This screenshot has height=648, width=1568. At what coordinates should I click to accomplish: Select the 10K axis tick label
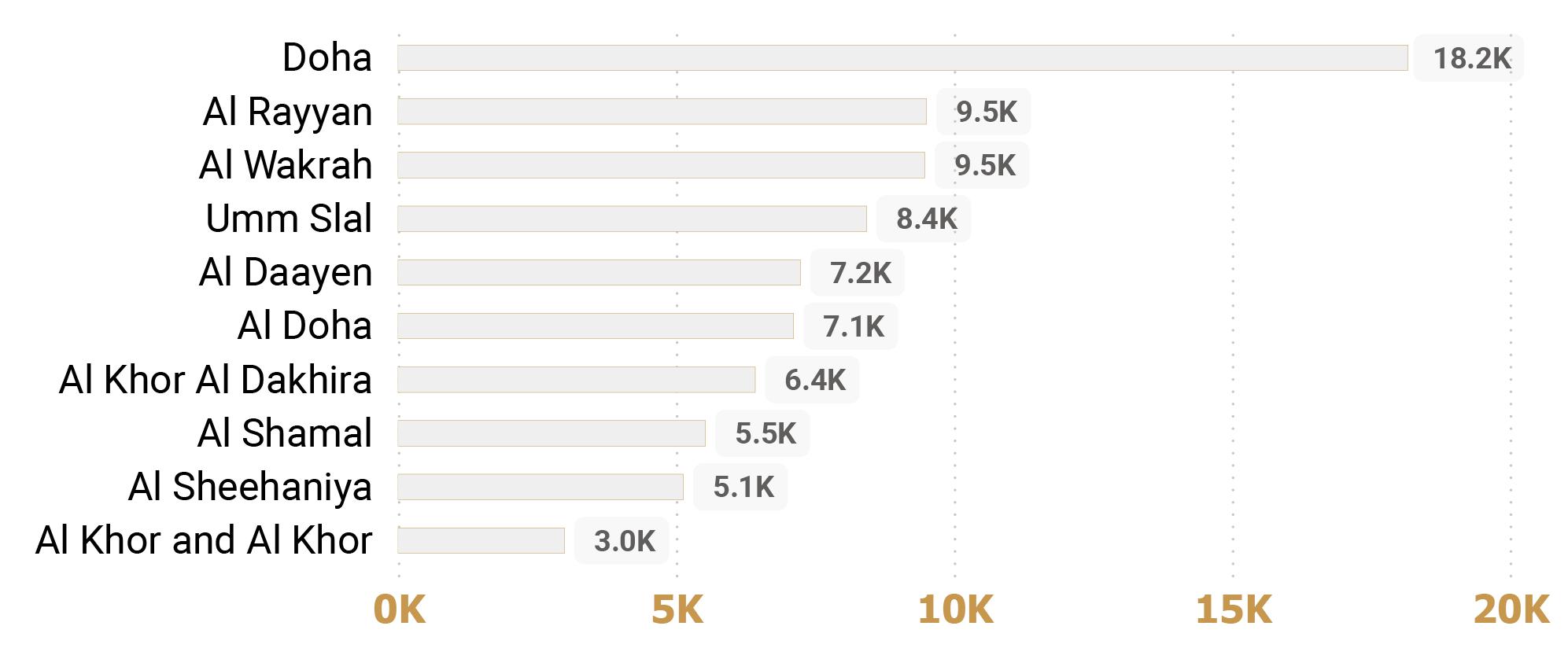[x=955, y=609]
